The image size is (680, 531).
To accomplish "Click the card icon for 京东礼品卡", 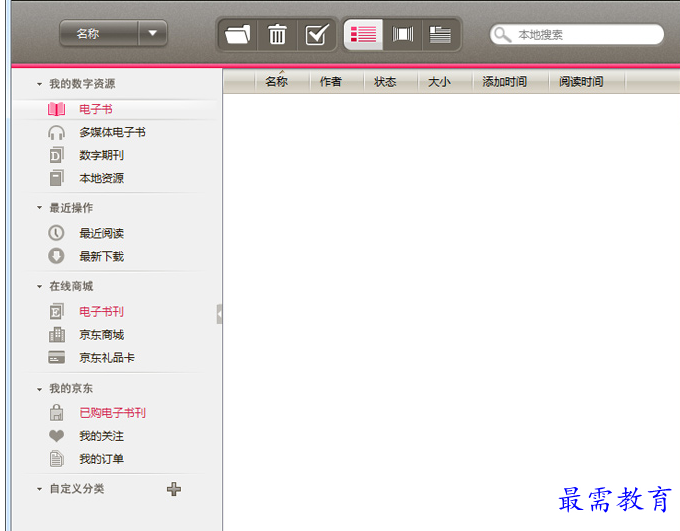I will (56, 357).
